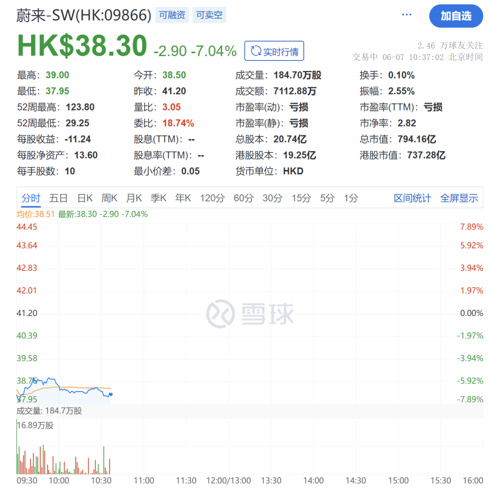Switch to the 五日 five-day tab
Viewport: 500px width, 494px height.
point(58,198)
